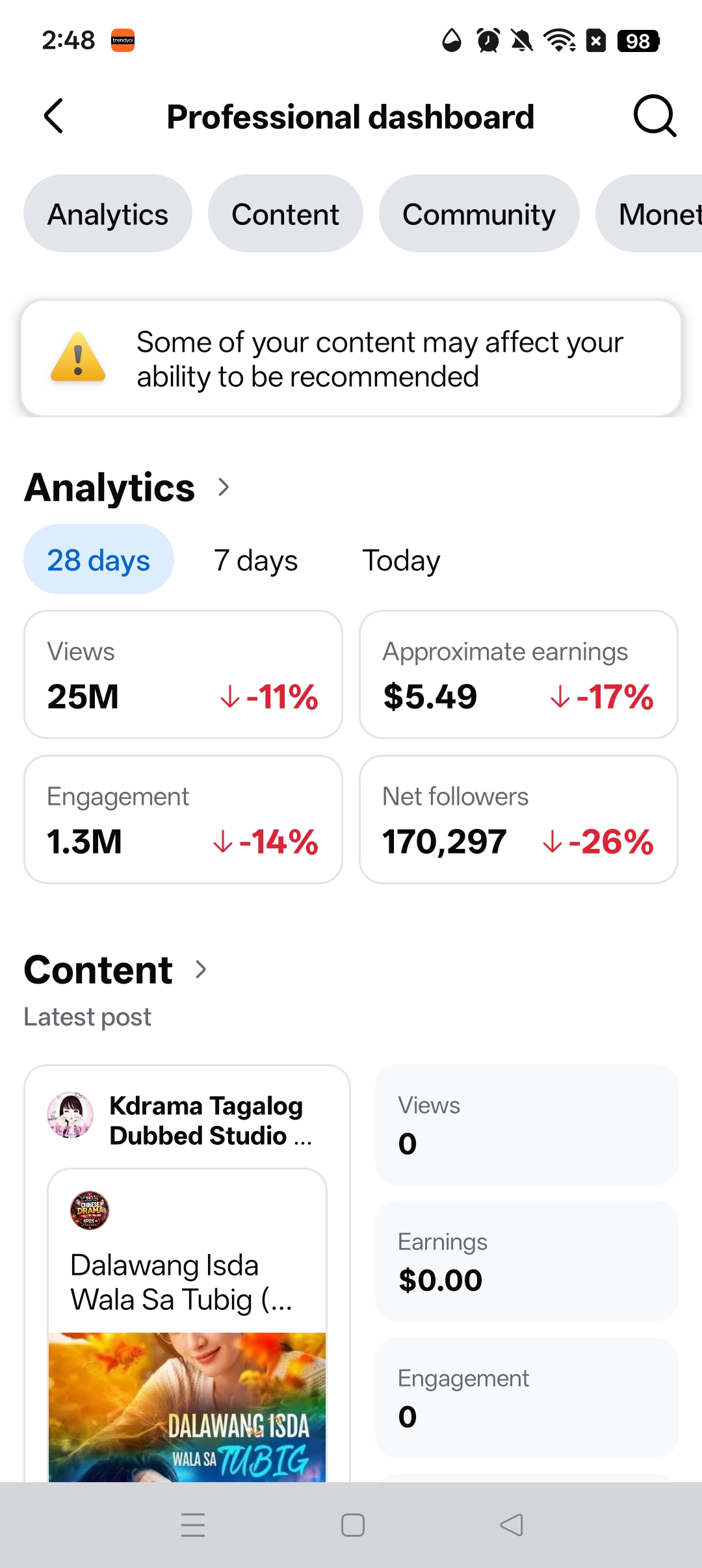Image resolution: width=702 pixels, height=1568 pixels.
Task: Open Dalawang Isda Wala Sa Tubig thumbnail
Action: click(x=187, y=1407)
